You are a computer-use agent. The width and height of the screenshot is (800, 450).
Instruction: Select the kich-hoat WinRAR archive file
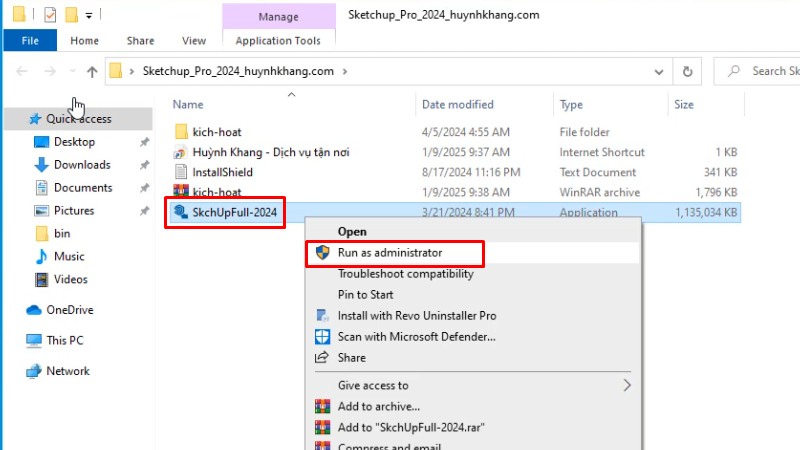click(217, 191)
